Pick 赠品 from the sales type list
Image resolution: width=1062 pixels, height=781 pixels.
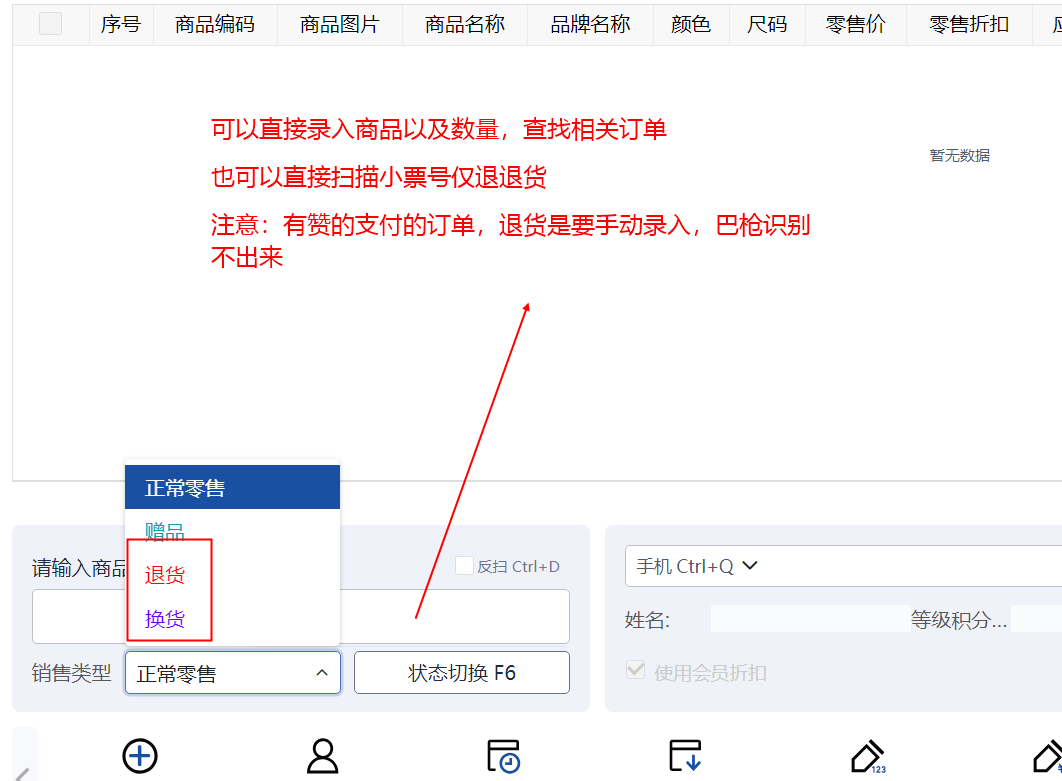tap(165, 531)
